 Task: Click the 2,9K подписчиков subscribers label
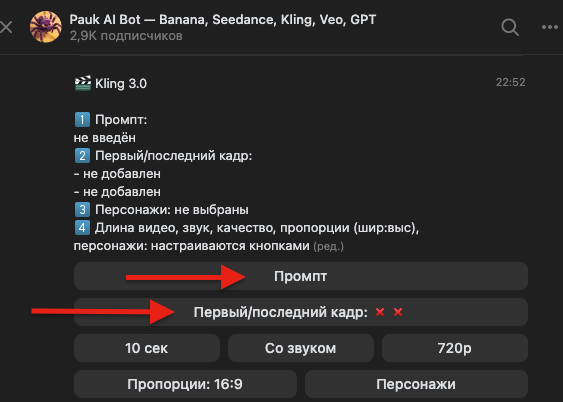click(126, 36)
